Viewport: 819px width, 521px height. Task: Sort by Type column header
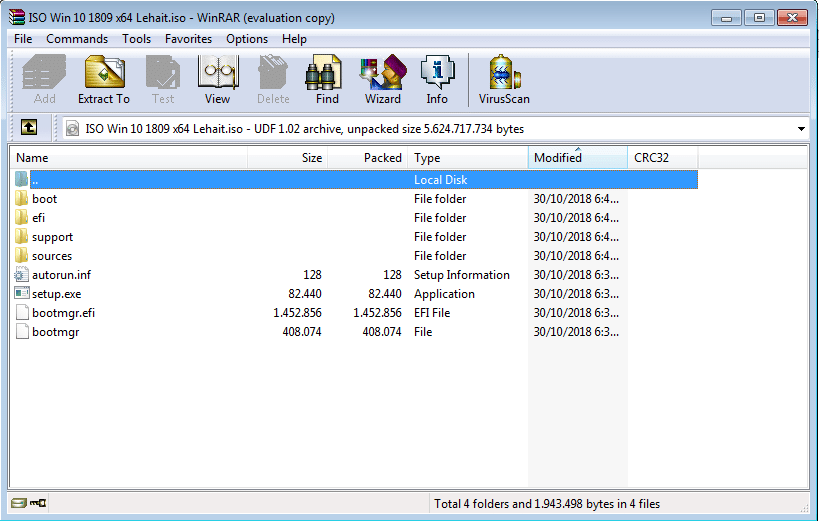tap(468, 157)
